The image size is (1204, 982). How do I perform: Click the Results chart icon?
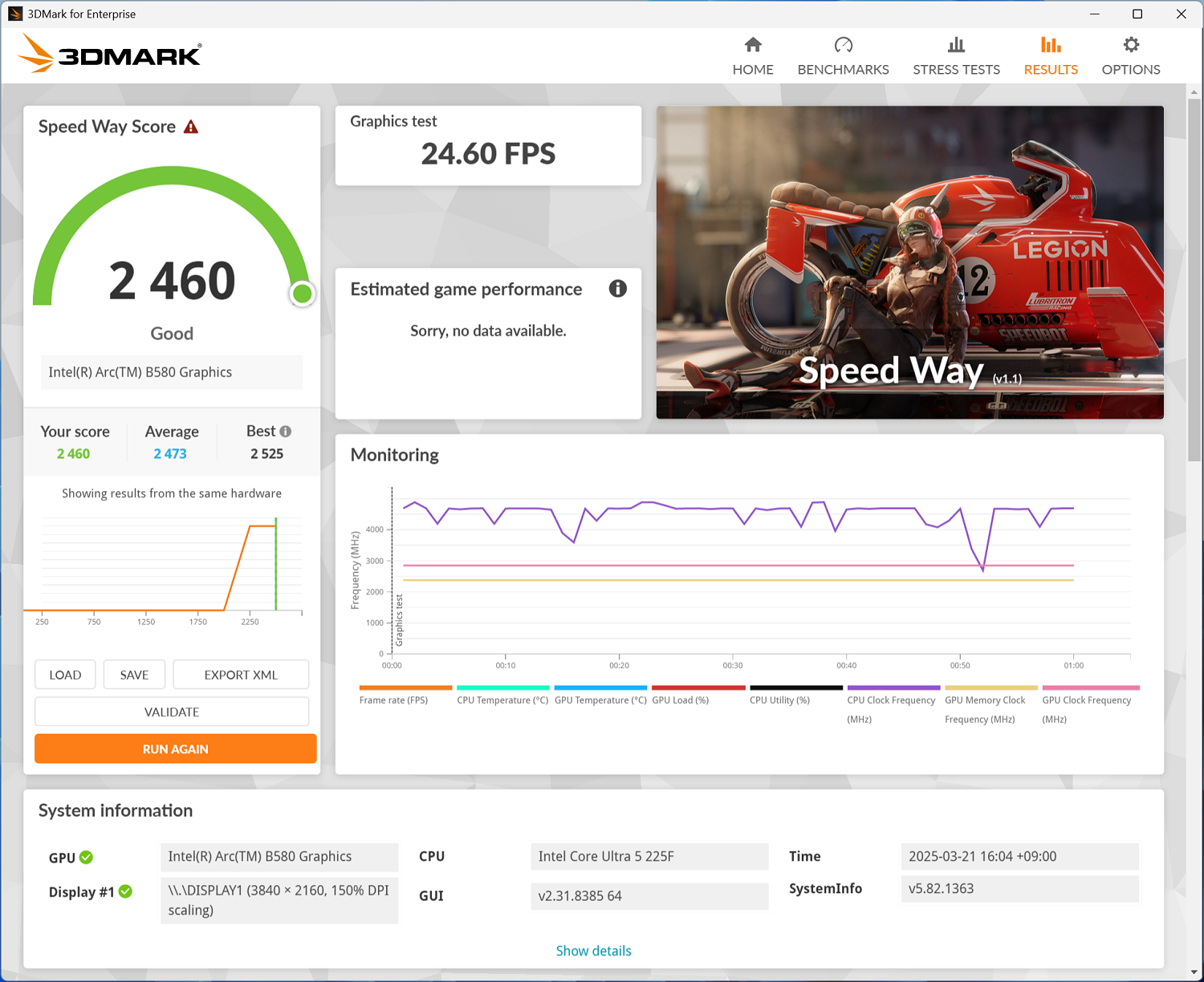(x=1051, y=45)
